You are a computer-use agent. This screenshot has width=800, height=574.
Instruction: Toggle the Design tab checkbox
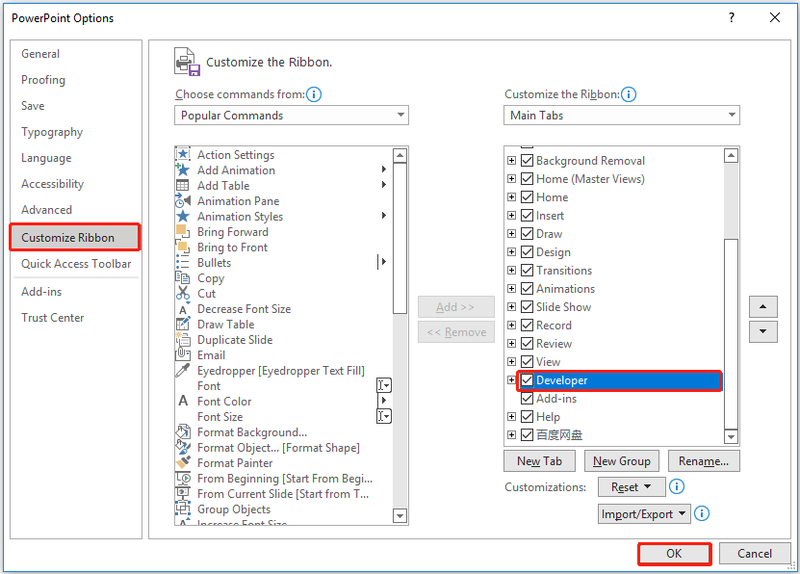coord(527,252)
